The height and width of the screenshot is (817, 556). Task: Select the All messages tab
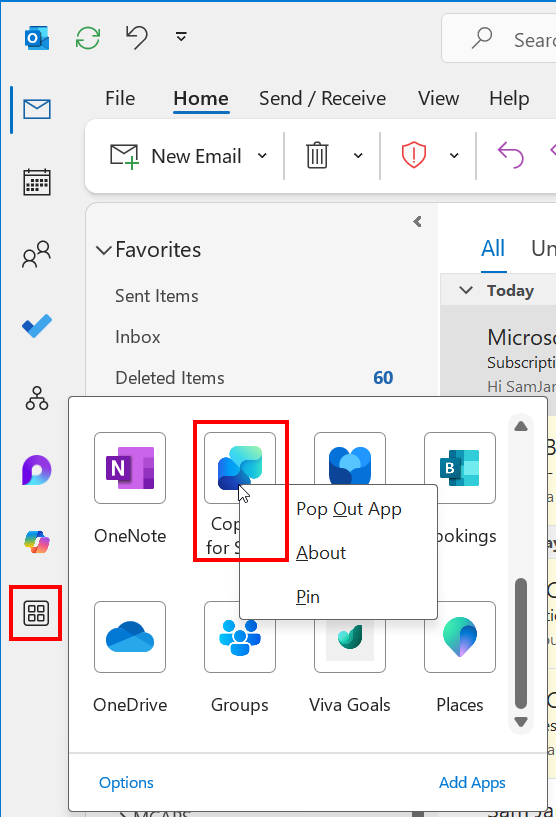(492, 249)
